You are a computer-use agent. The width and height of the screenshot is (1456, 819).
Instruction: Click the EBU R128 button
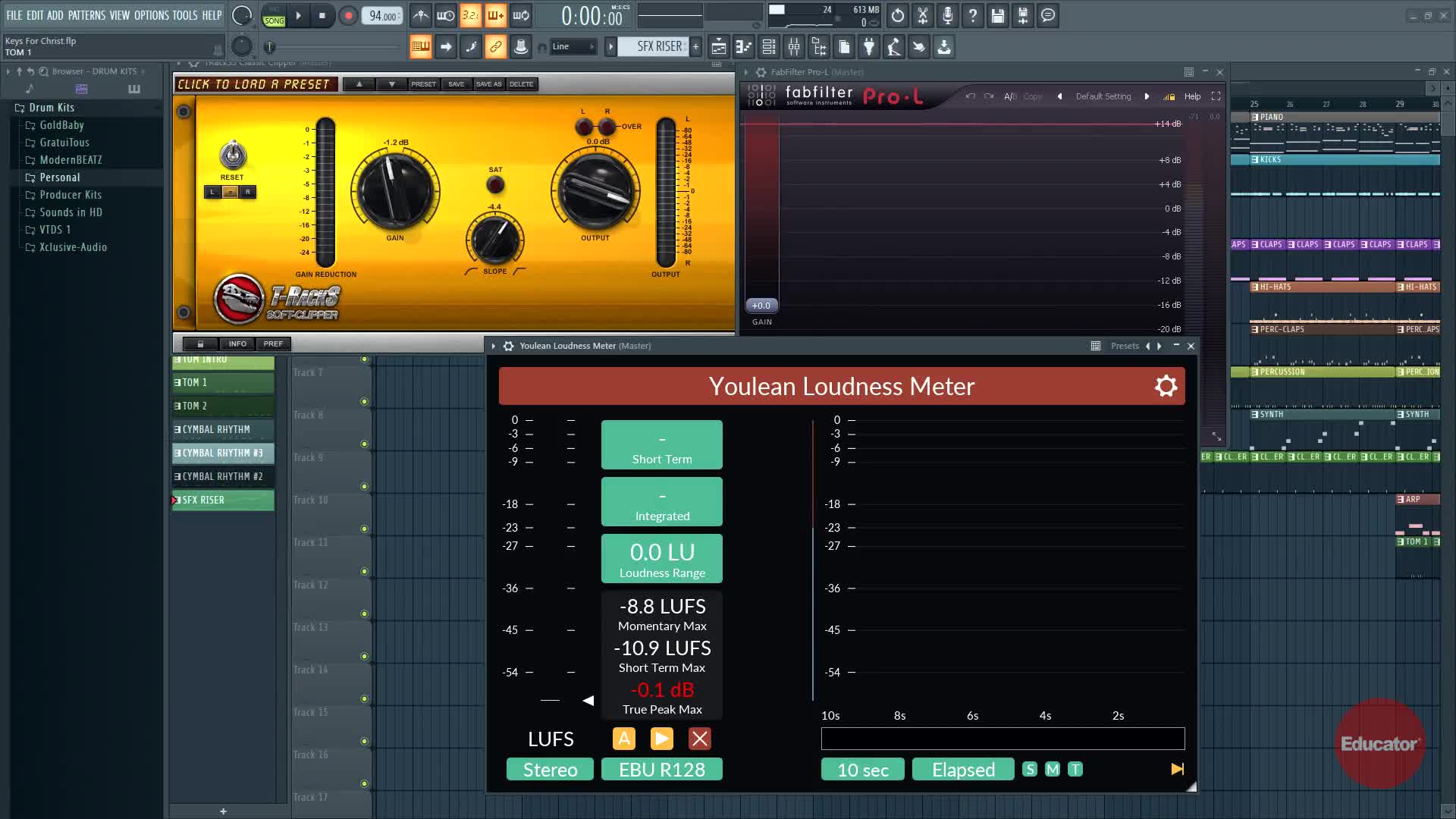tap(661, 770)
